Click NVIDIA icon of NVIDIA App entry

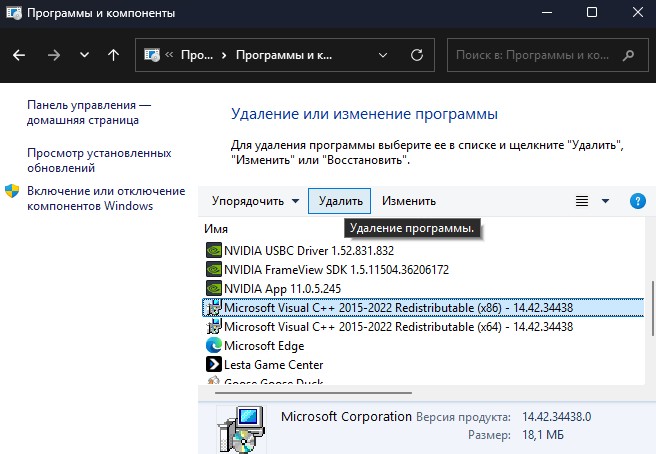214,288
